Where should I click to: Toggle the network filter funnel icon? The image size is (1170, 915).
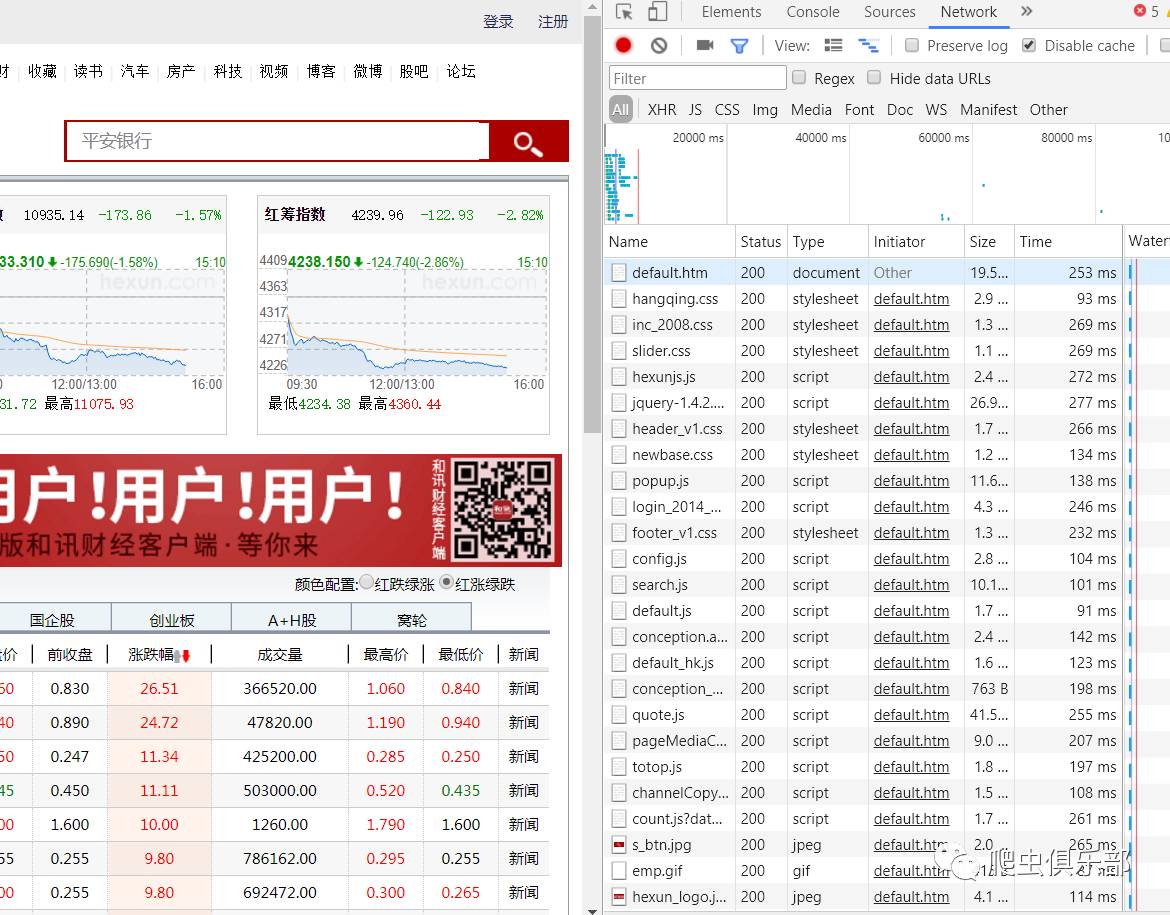click(739, 46)
